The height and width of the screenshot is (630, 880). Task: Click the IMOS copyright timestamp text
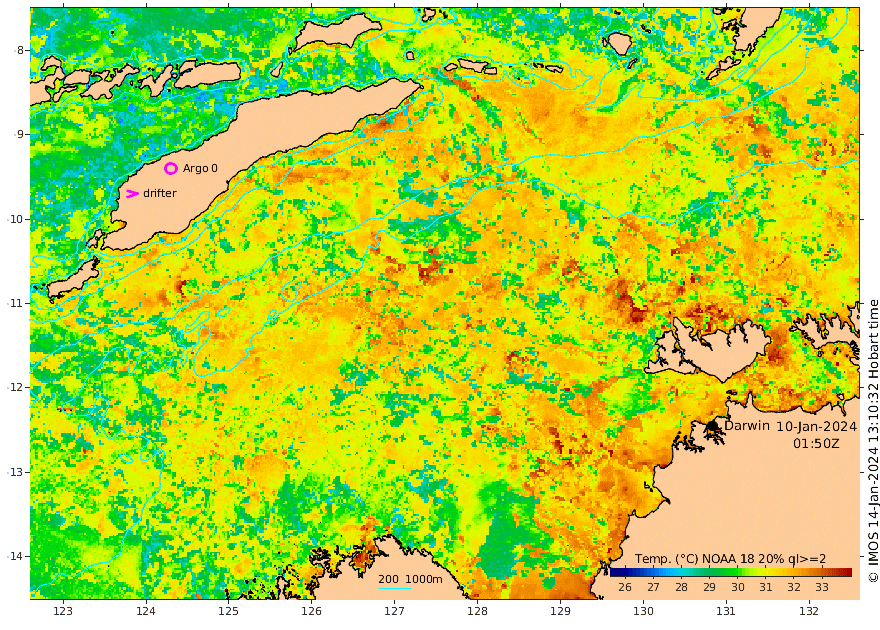point(873,442)
